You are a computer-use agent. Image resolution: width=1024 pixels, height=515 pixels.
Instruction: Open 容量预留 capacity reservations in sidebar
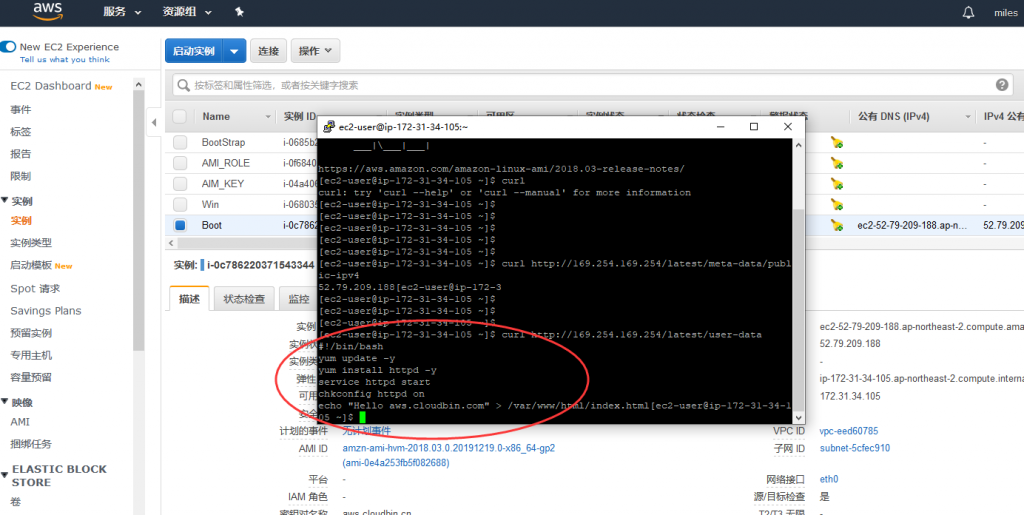coord(31,377)
